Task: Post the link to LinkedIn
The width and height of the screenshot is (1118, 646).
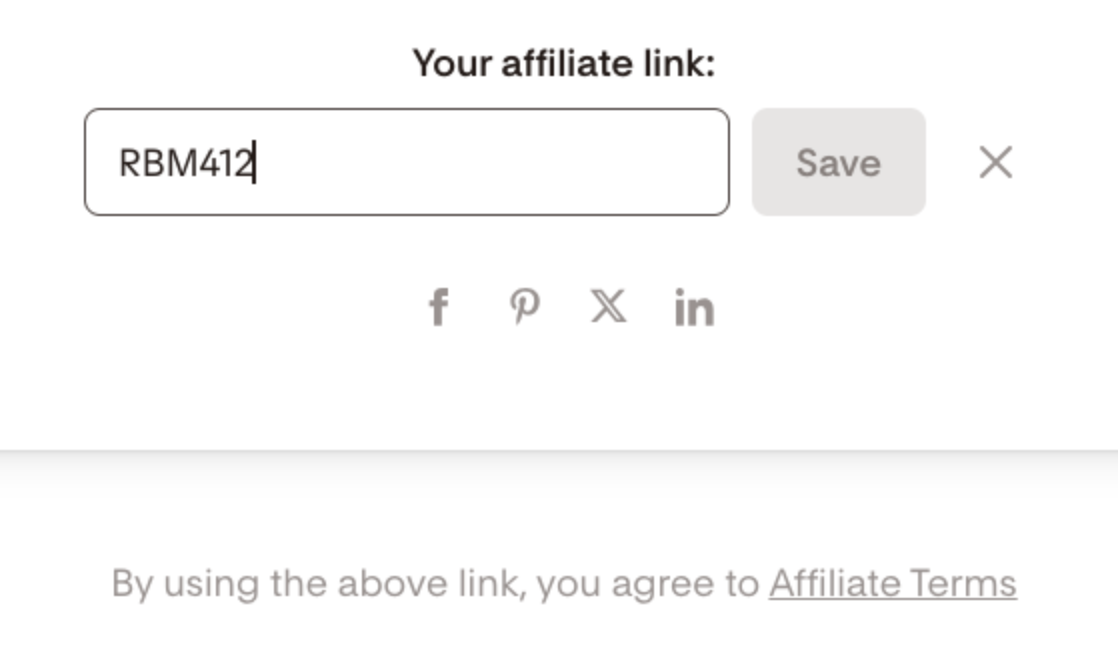Action: click(x=694, y=309)
